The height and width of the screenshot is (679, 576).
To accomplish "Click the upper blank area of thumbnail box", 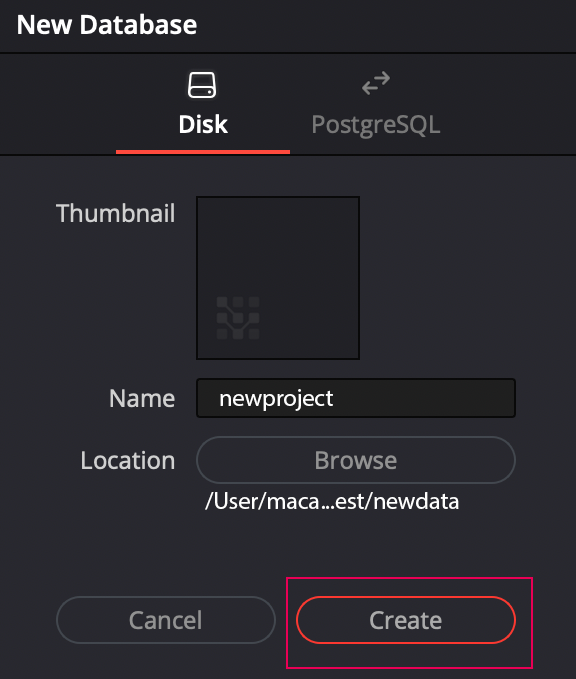I will [278, 242].
